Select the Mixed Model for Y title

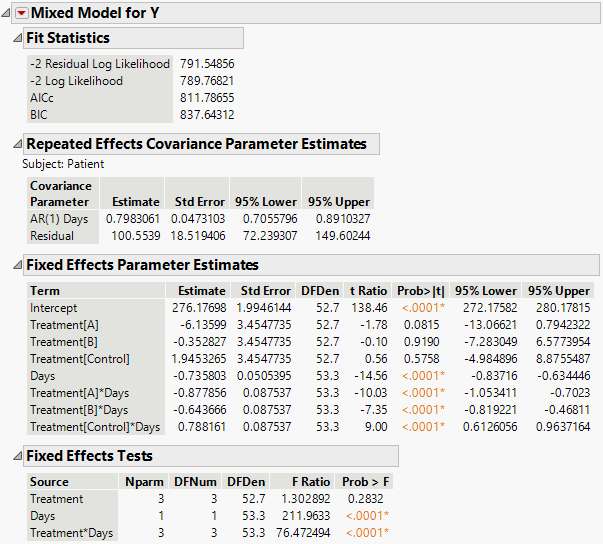click(x=95, y=13)
